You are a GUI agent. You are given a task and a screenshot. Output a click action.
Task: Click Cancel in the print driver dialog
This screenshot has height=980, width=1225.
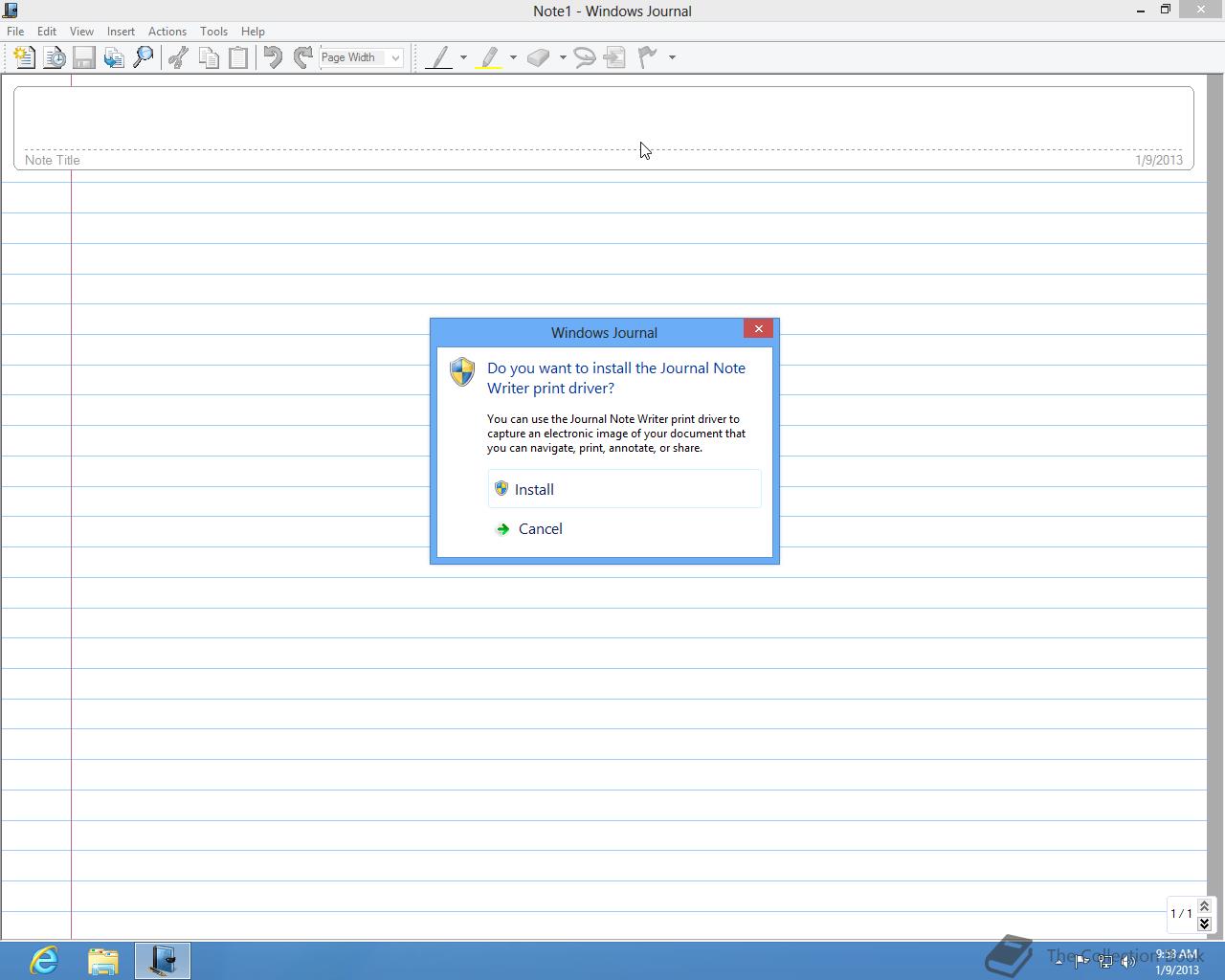pos(624,528)
